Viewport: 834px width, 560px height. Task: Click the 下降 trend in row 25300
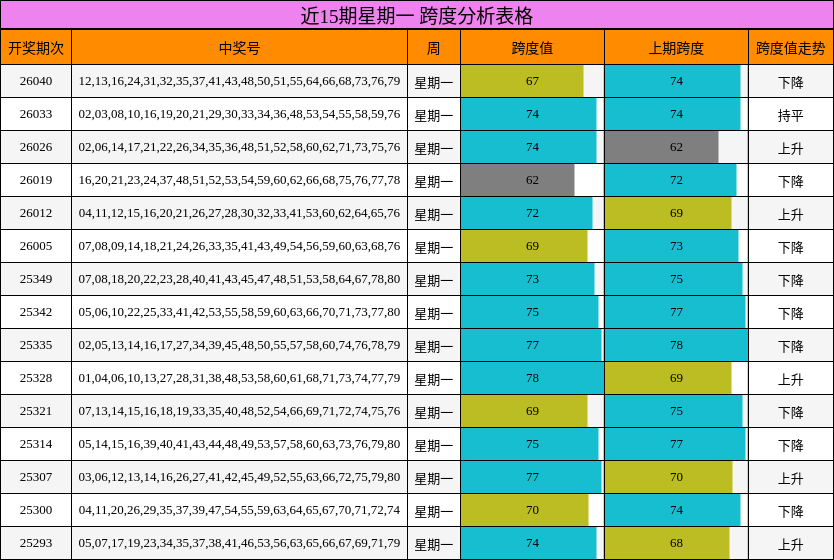[791, 511]
